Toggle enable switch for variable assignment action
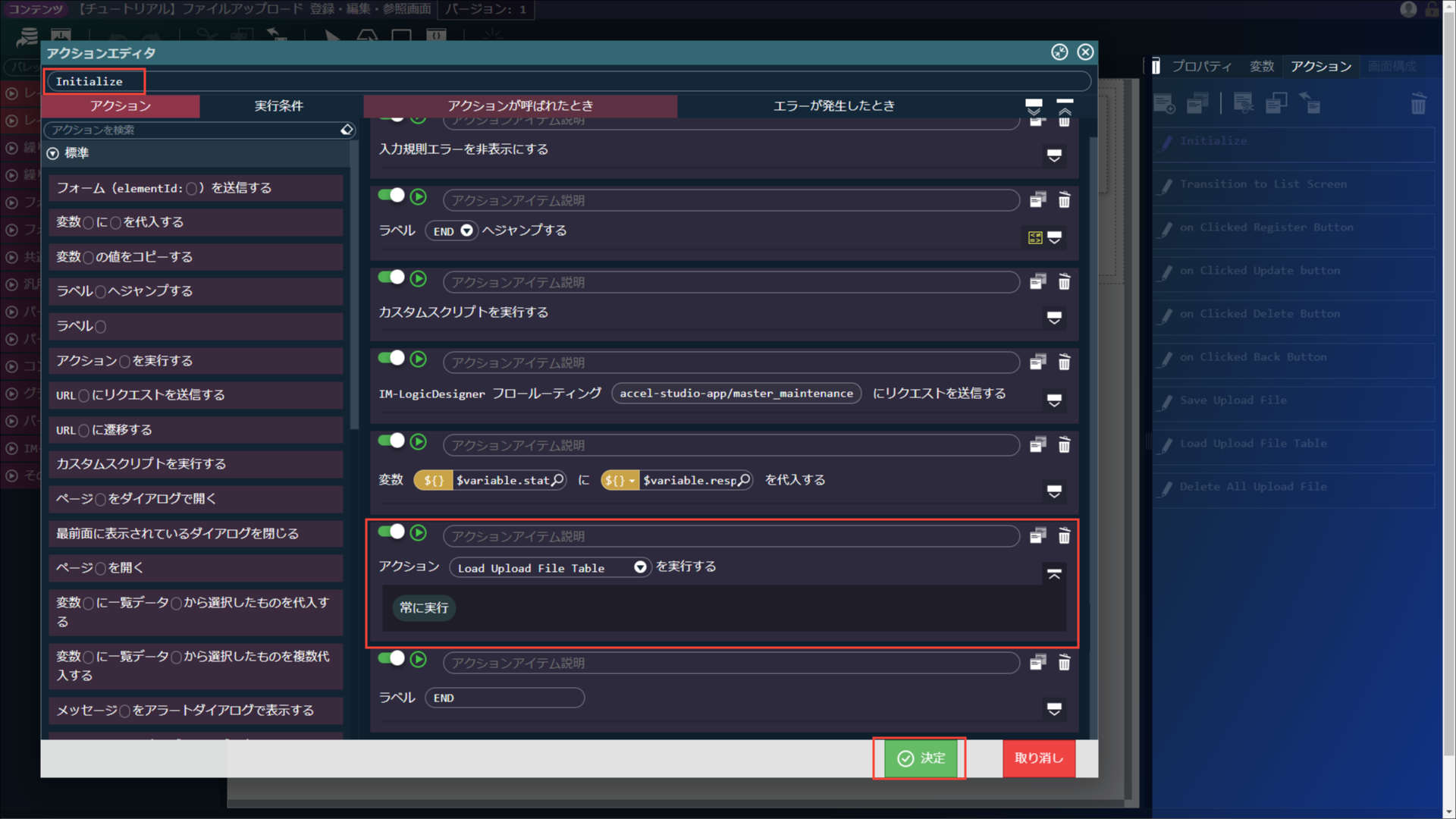This screenshot has height=819, width=1456. [x=392, y=441]
